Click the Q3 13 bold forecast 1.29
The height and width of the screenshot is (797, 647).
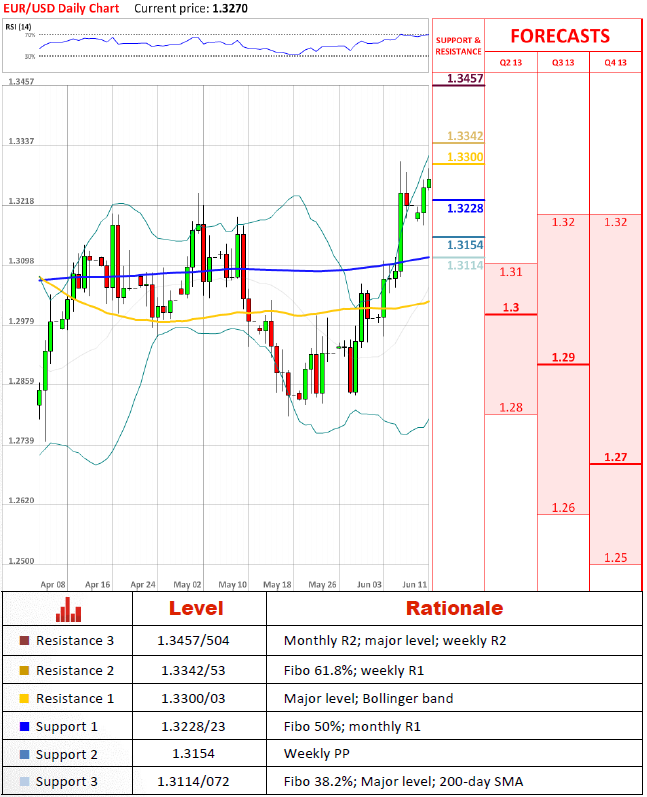563,357
